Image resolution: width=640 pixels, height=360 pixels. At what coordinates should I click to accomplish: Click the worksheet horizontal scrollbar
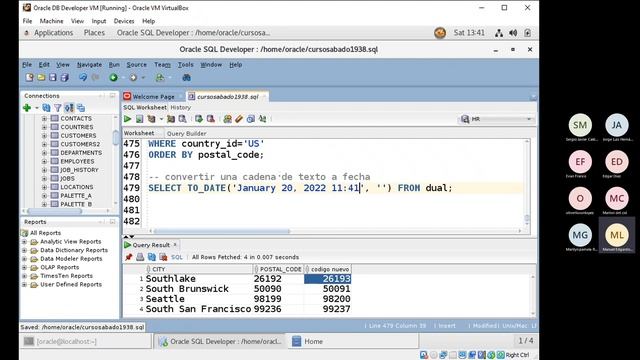click(222, 231)
